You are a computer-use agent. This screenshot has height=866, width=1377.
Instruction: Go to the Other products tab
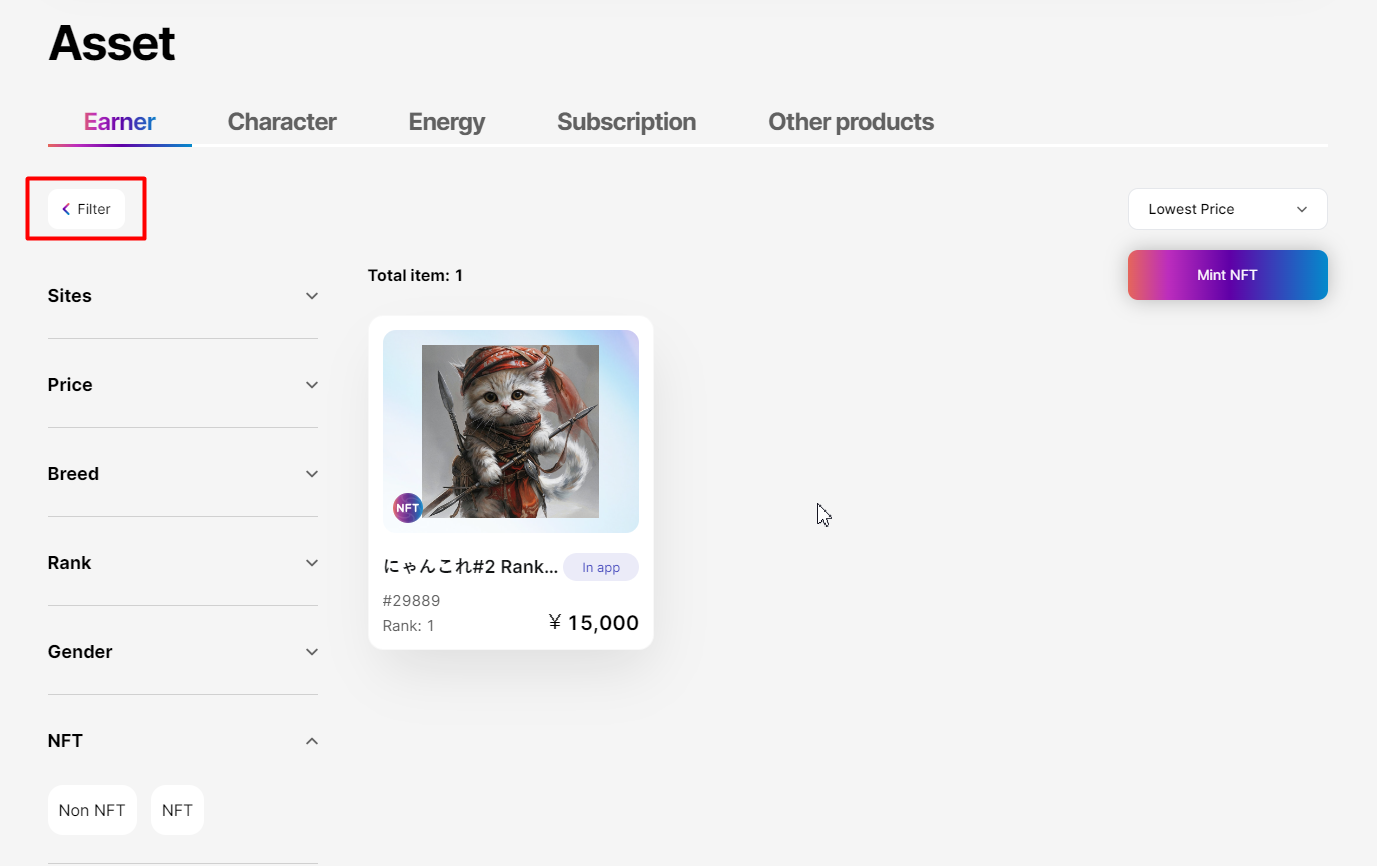850,122
